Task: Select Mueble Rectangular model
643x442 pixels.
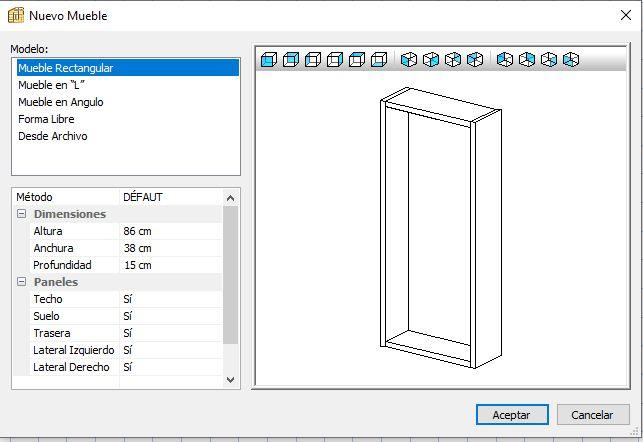Action: 128,68
